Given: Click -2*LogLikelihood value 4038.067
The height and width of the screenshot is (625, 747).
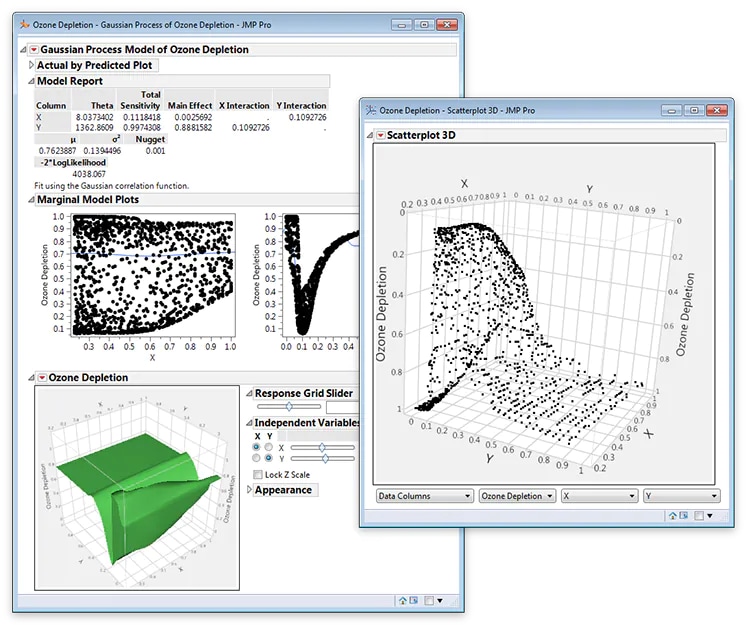Looking at the screenshot, I should click(x=89, y=174).
